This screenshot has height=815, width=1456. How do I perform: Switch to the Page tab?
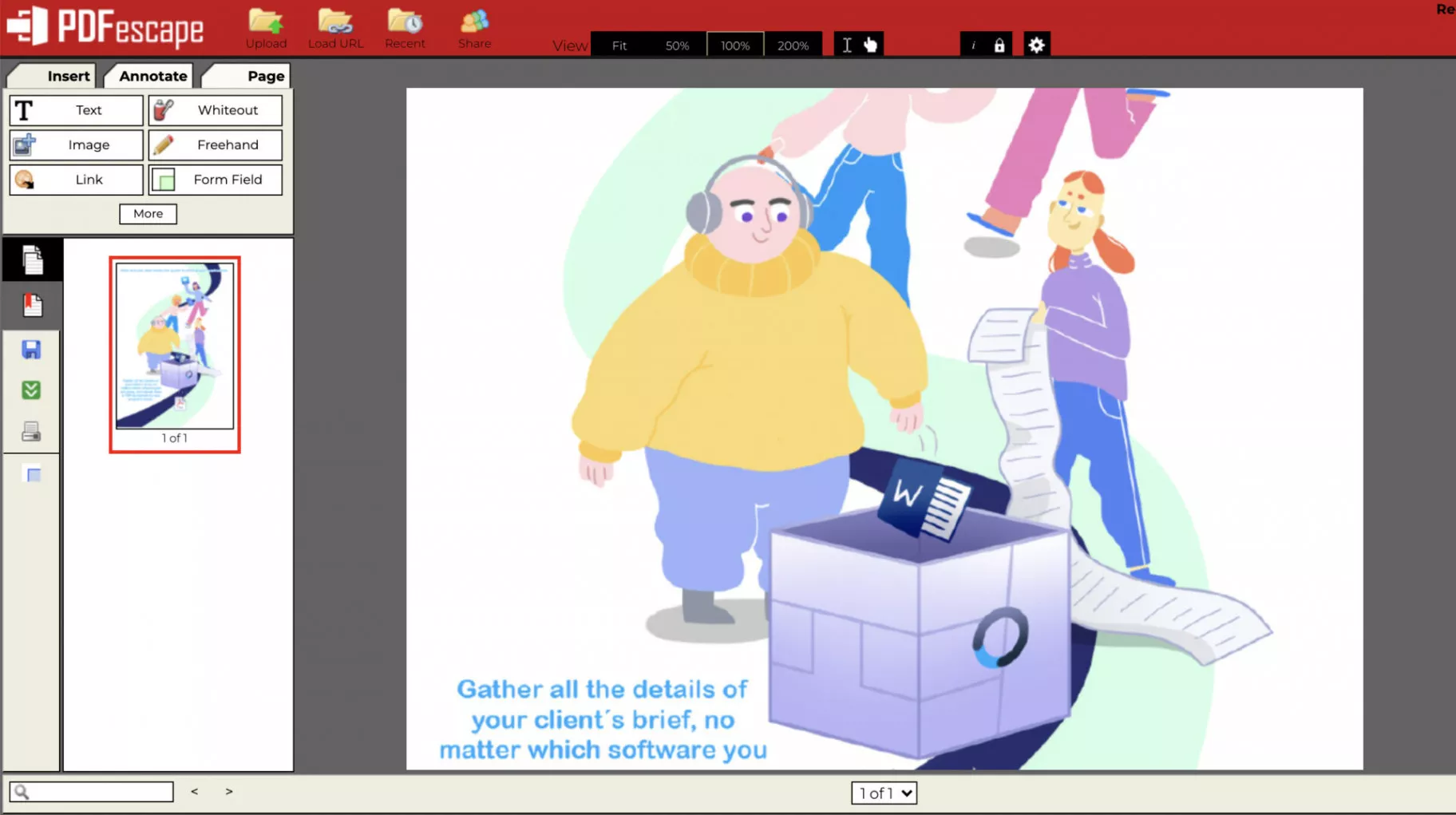(267, 75)
